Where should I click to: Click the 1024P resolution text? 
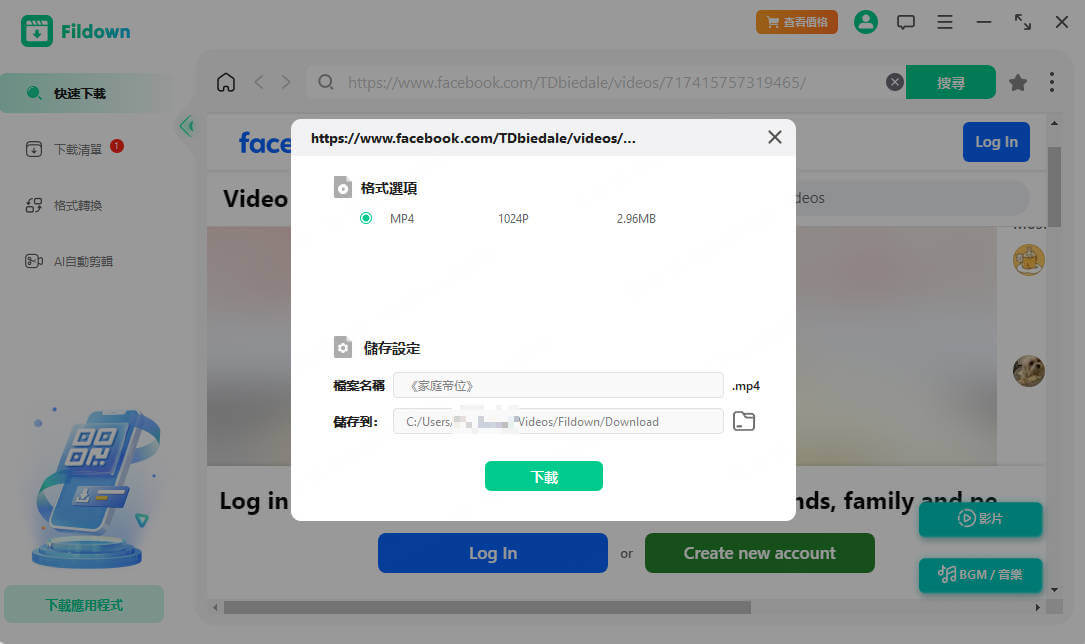(x=513, y=219)
